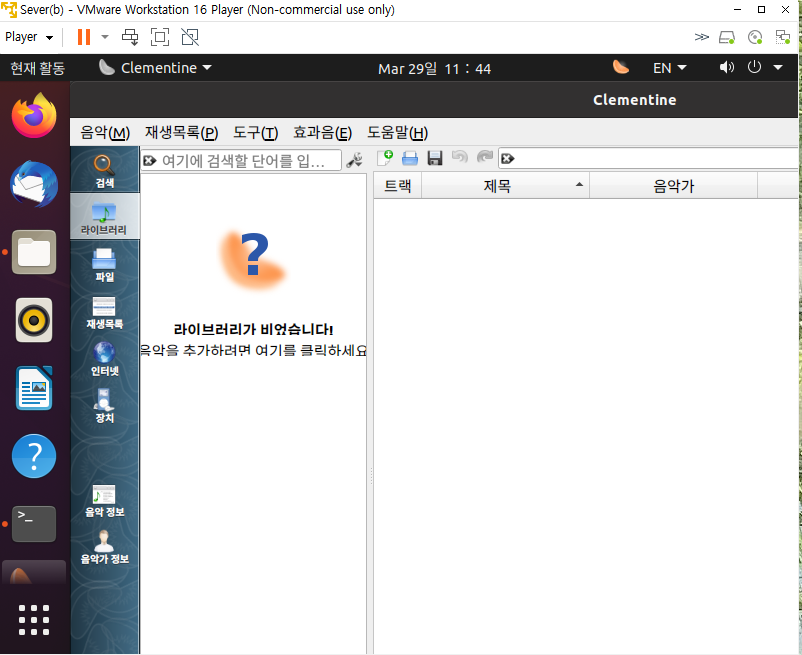Expand the power options arrow beside pause
Image resolution: width=802 pixels, height=655 pixels.
click(x=105, y=37)
